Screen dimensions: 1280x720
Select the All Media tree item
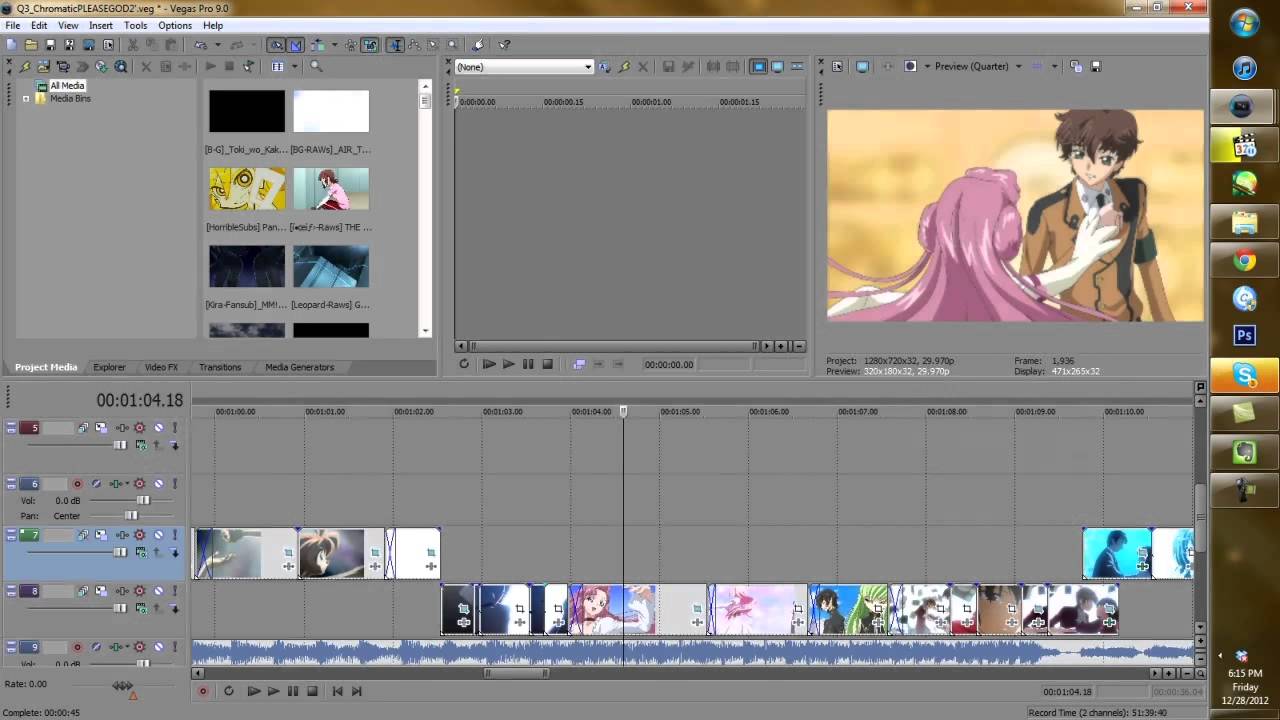tap(67, 86)
